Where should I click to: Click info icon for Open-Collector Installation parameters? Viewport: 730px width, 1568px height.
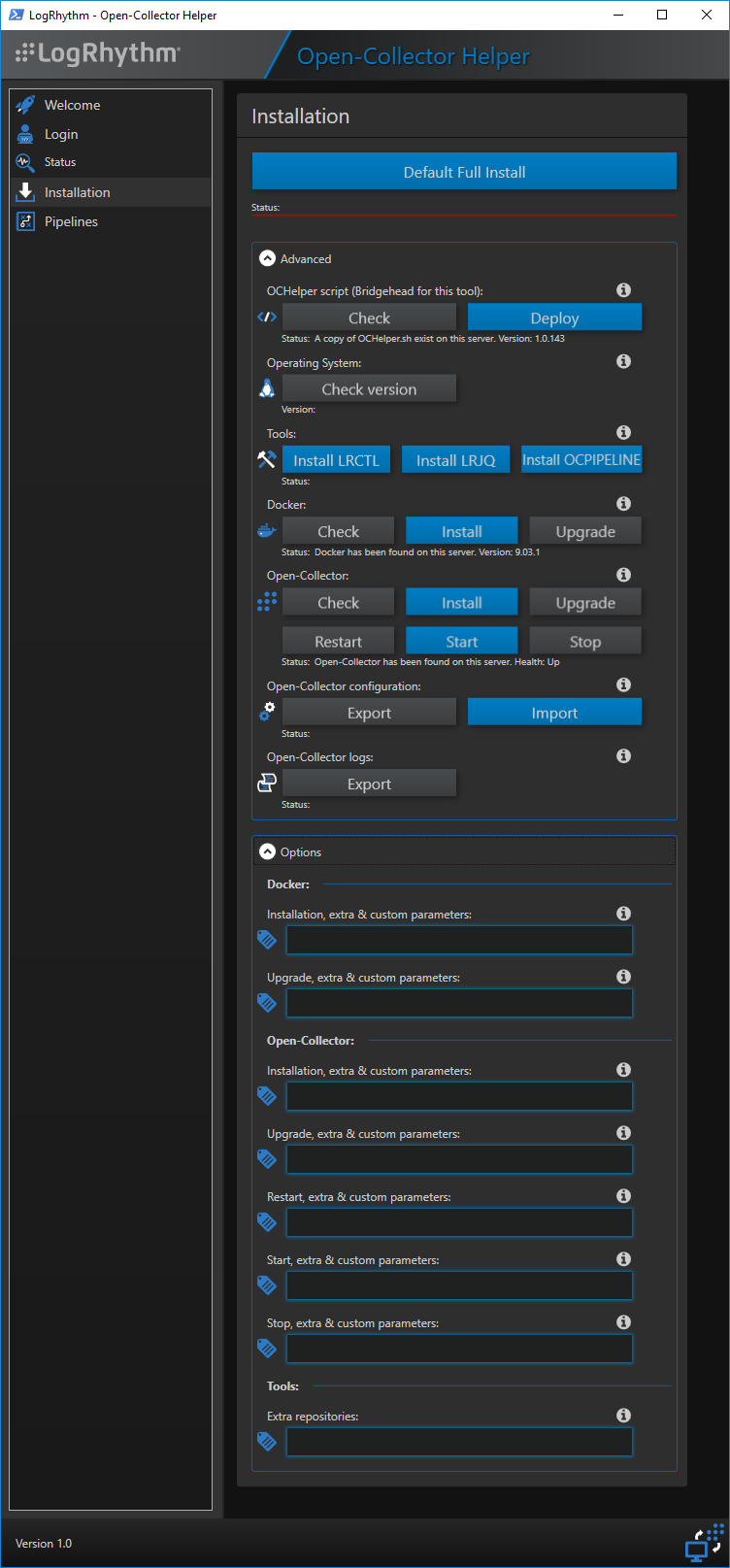pyautogui.click(x=624, y=1070)
